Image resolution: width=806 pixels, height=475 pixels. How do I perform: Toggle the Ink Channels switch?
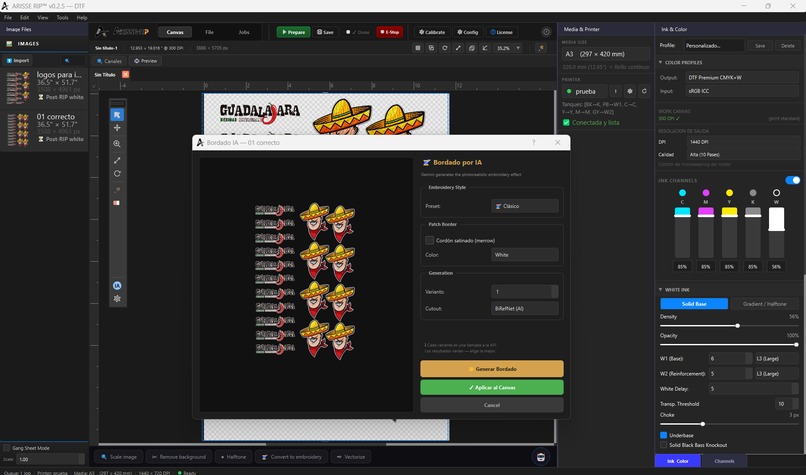[793, 180]
